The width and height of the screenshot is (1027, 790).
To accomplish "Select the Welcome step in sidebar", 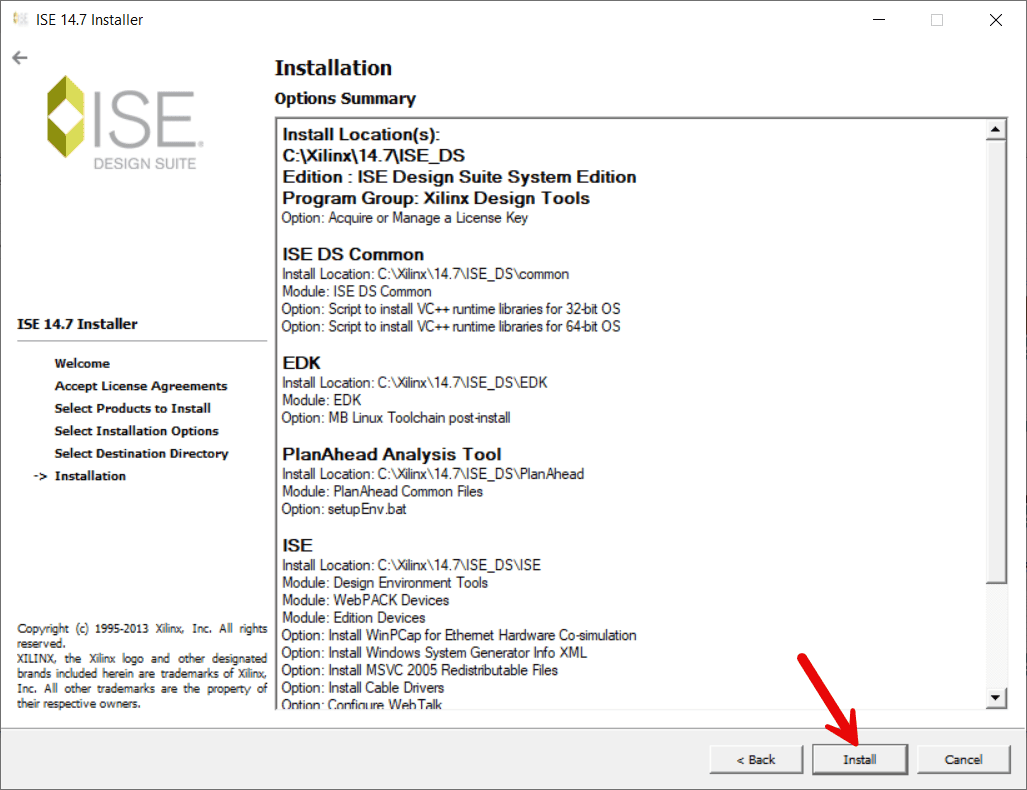I will click(x=82, y=363).
